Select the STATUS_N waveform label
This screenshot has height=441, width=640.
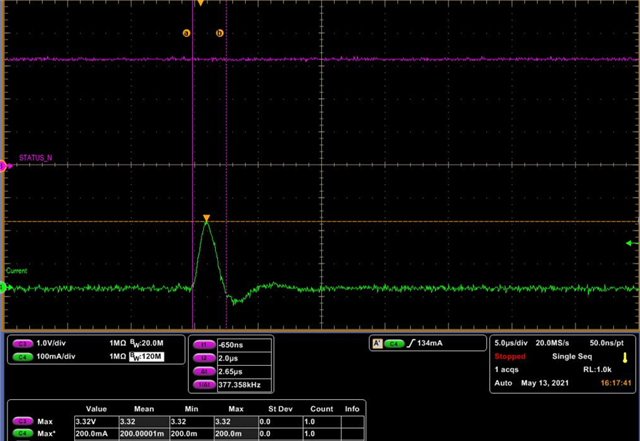pos(36,158)
